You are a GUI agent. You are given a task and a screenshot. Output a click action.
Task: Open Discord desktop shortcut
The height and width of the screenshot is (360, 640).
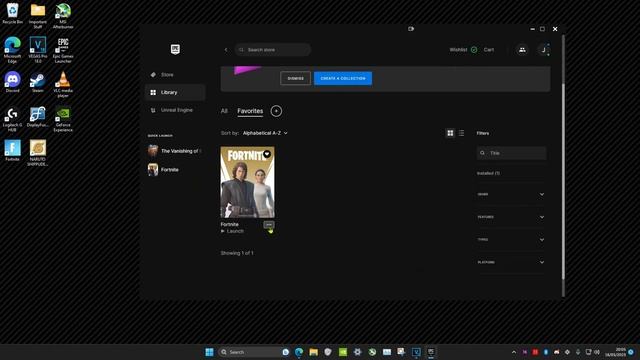[13, 82]
